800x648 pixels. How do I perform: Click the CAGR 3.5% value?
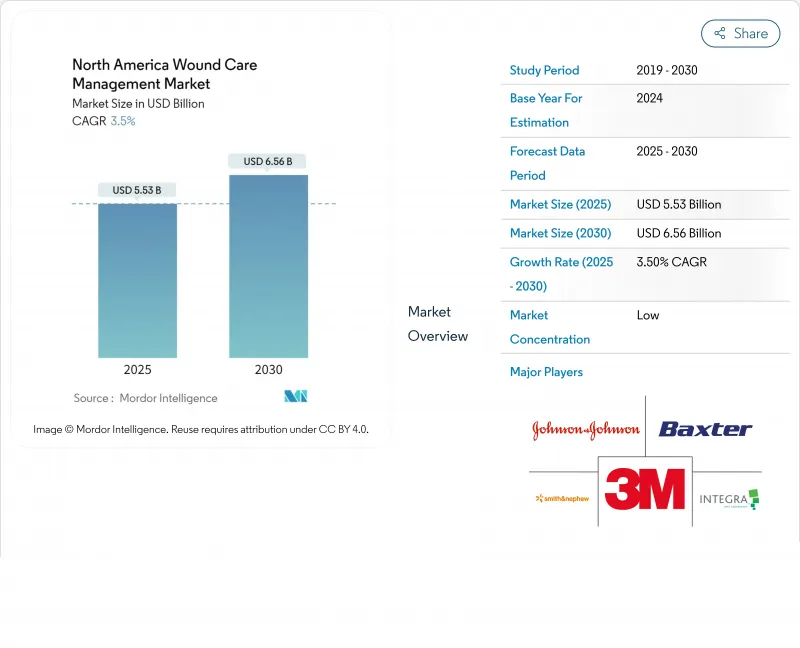pos(122,121)
